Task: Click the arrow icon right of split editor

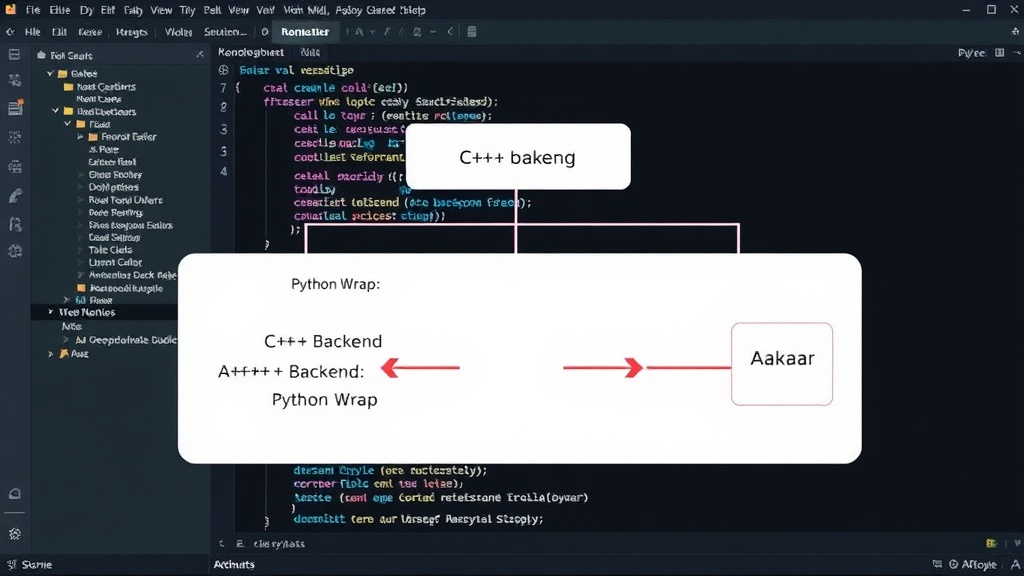Action: (1016, 52)
